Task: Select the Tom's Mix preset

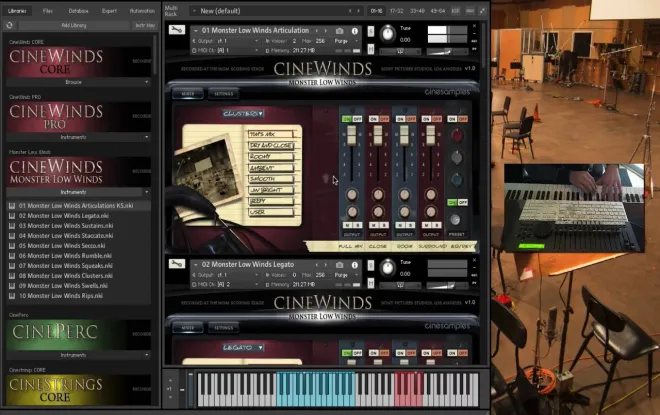Action: click(x=271, y=134)
